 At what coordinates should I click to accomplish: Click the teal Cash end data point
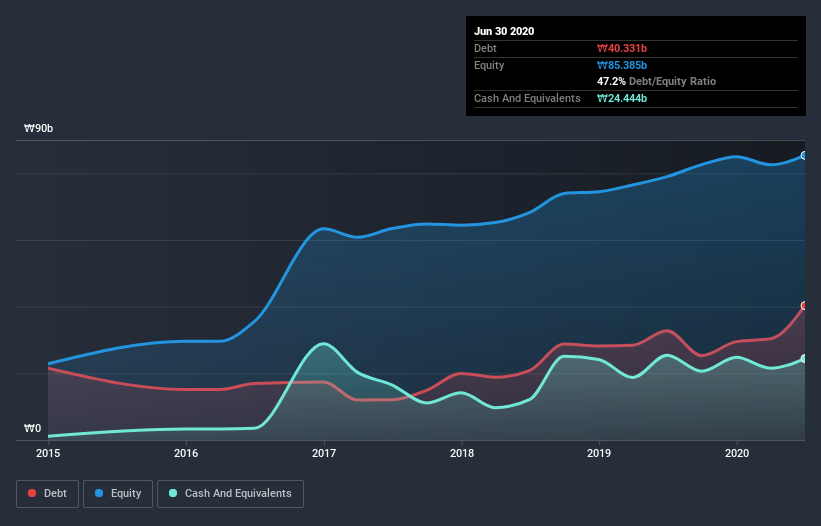point(804,359)
